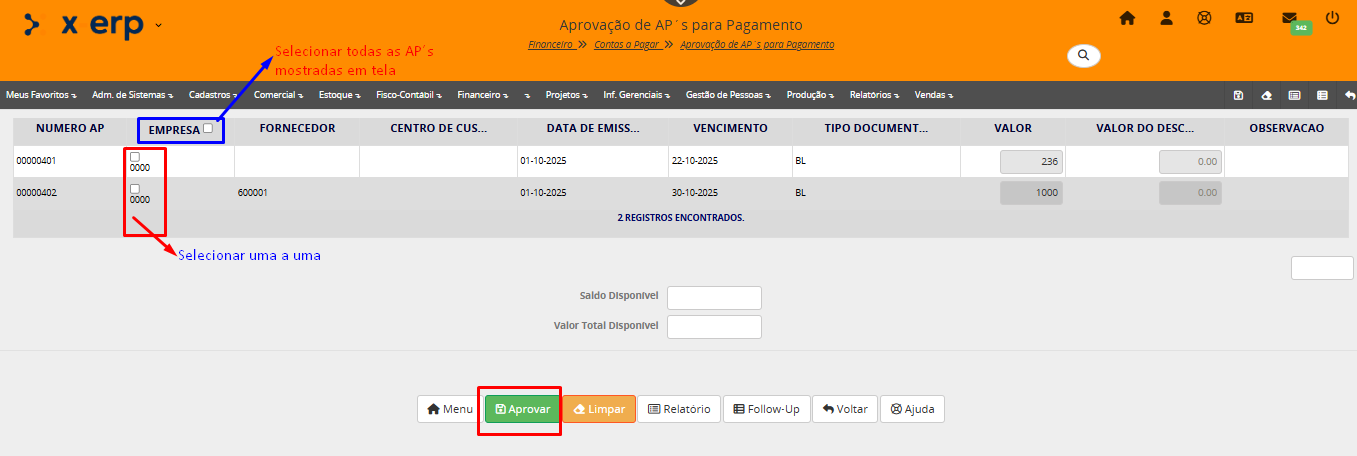
Task: Click the eraser icon in the dark toolbar
Action: coord(1266,95)
